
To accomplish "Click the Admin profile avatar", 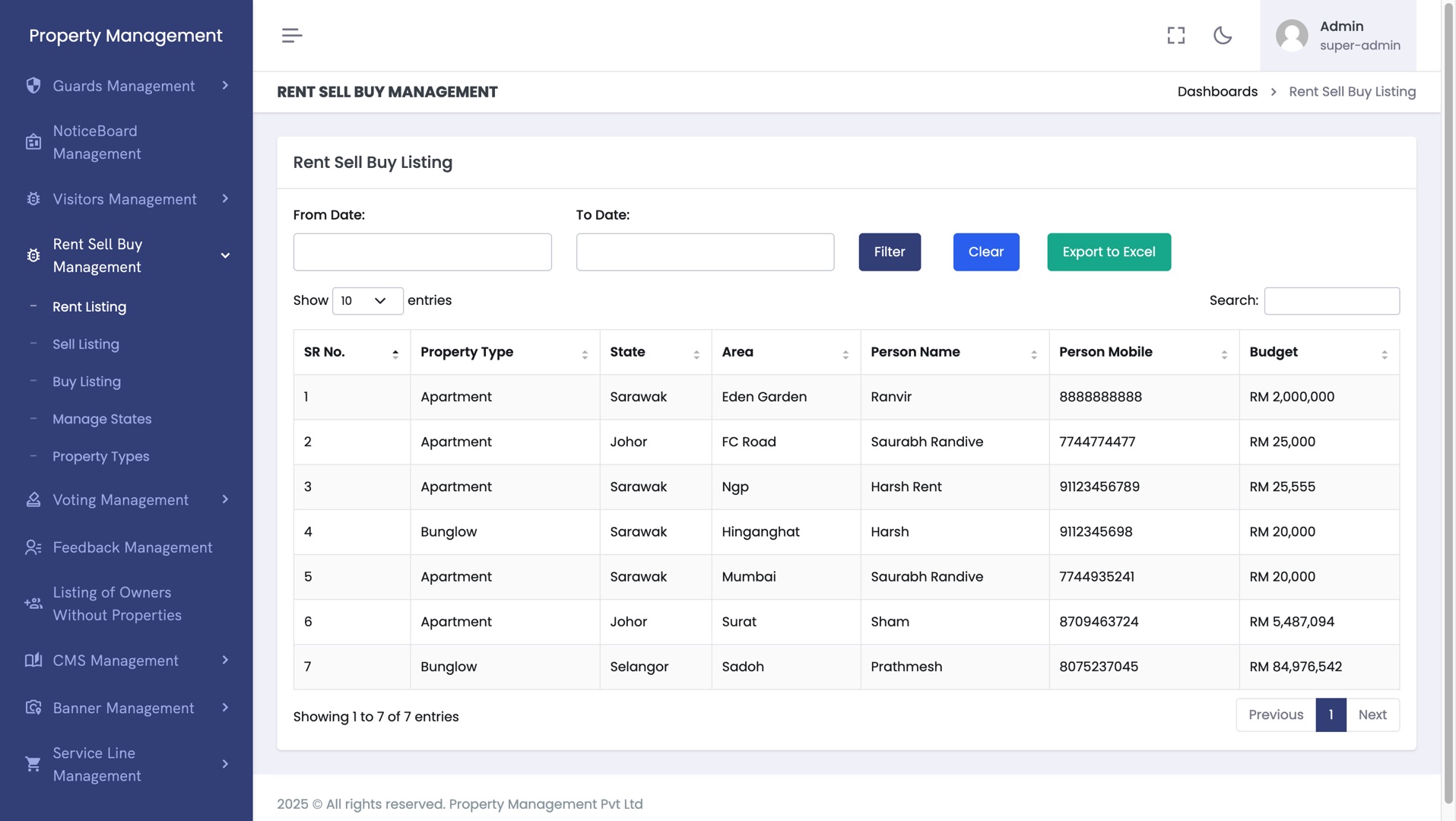I will [1291, 36].
